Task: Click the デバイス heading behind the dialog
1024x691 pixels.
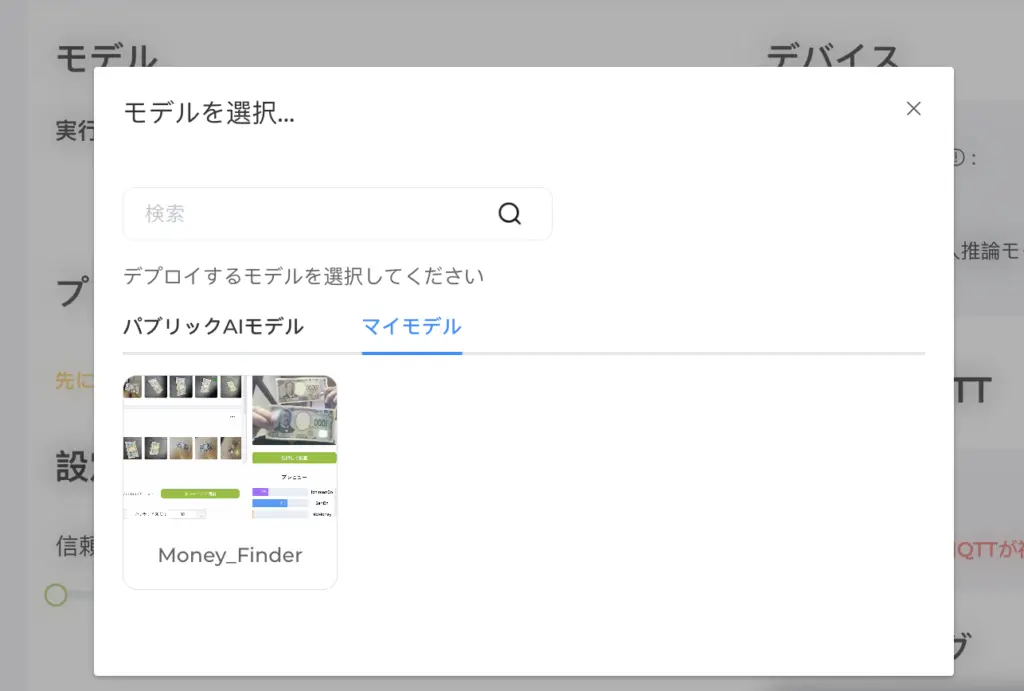Action: pos(833,56)
